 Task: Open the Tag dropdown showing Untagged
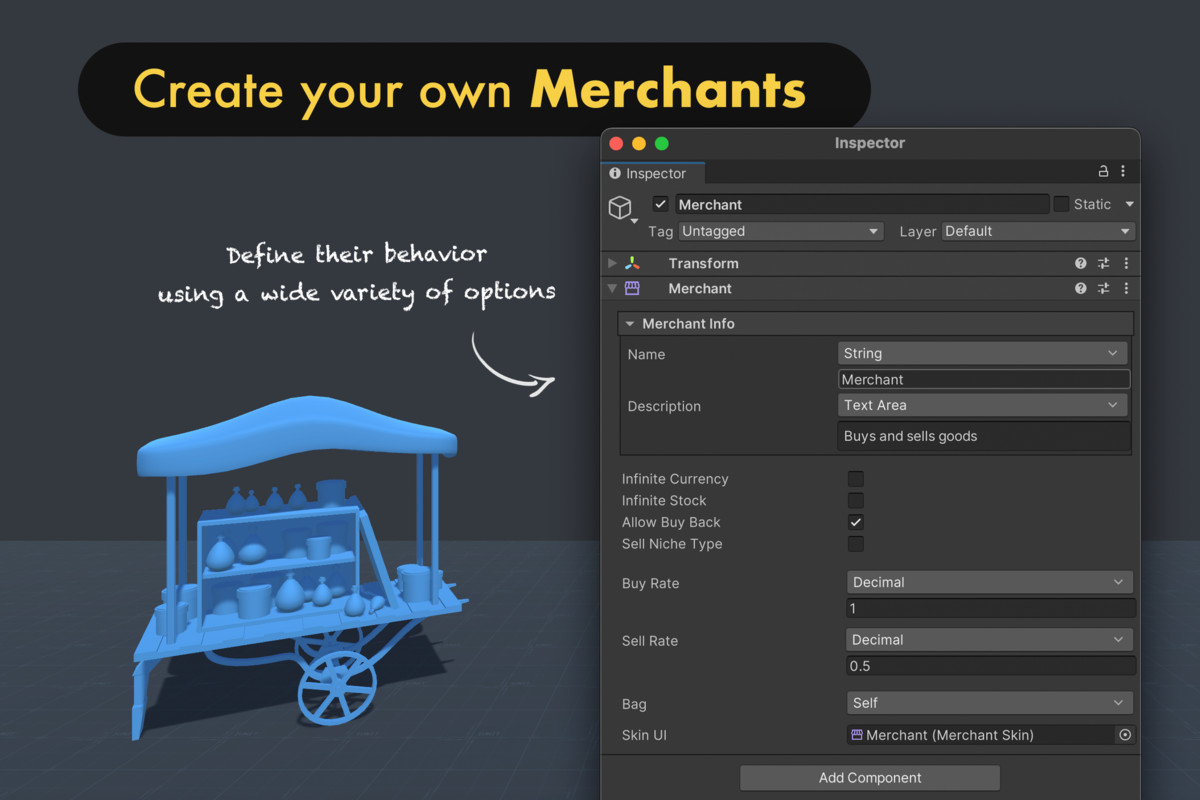pyautogui.click(x=780, y=231)
